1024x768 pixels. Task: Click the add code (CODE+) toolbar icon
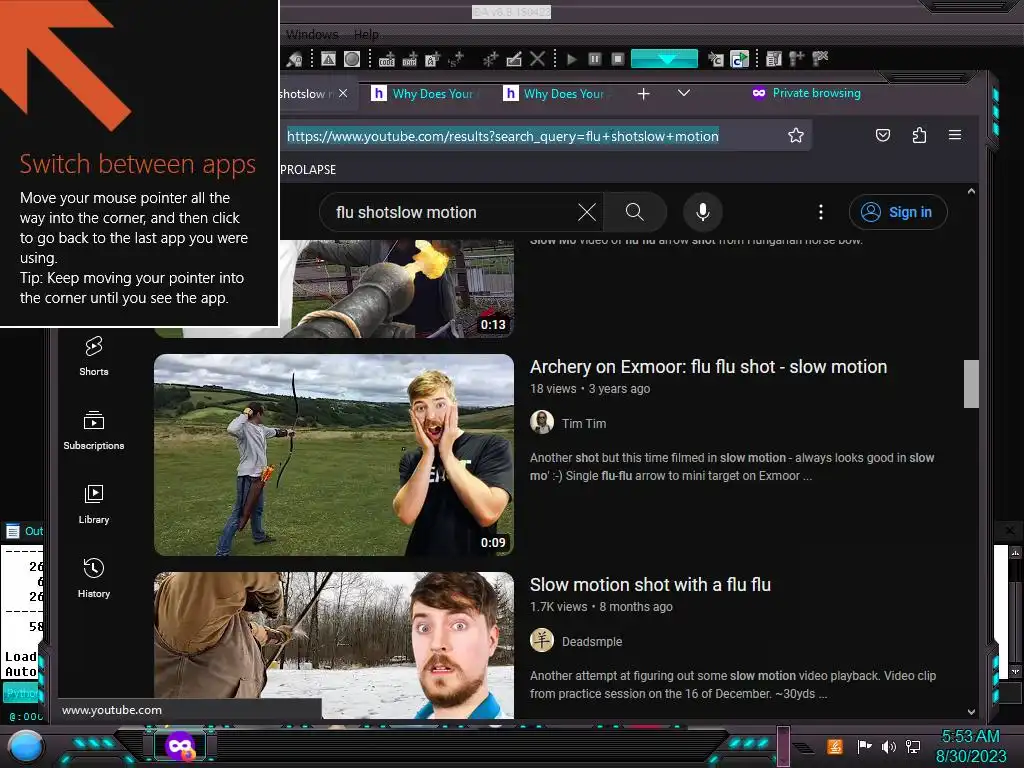387,59
